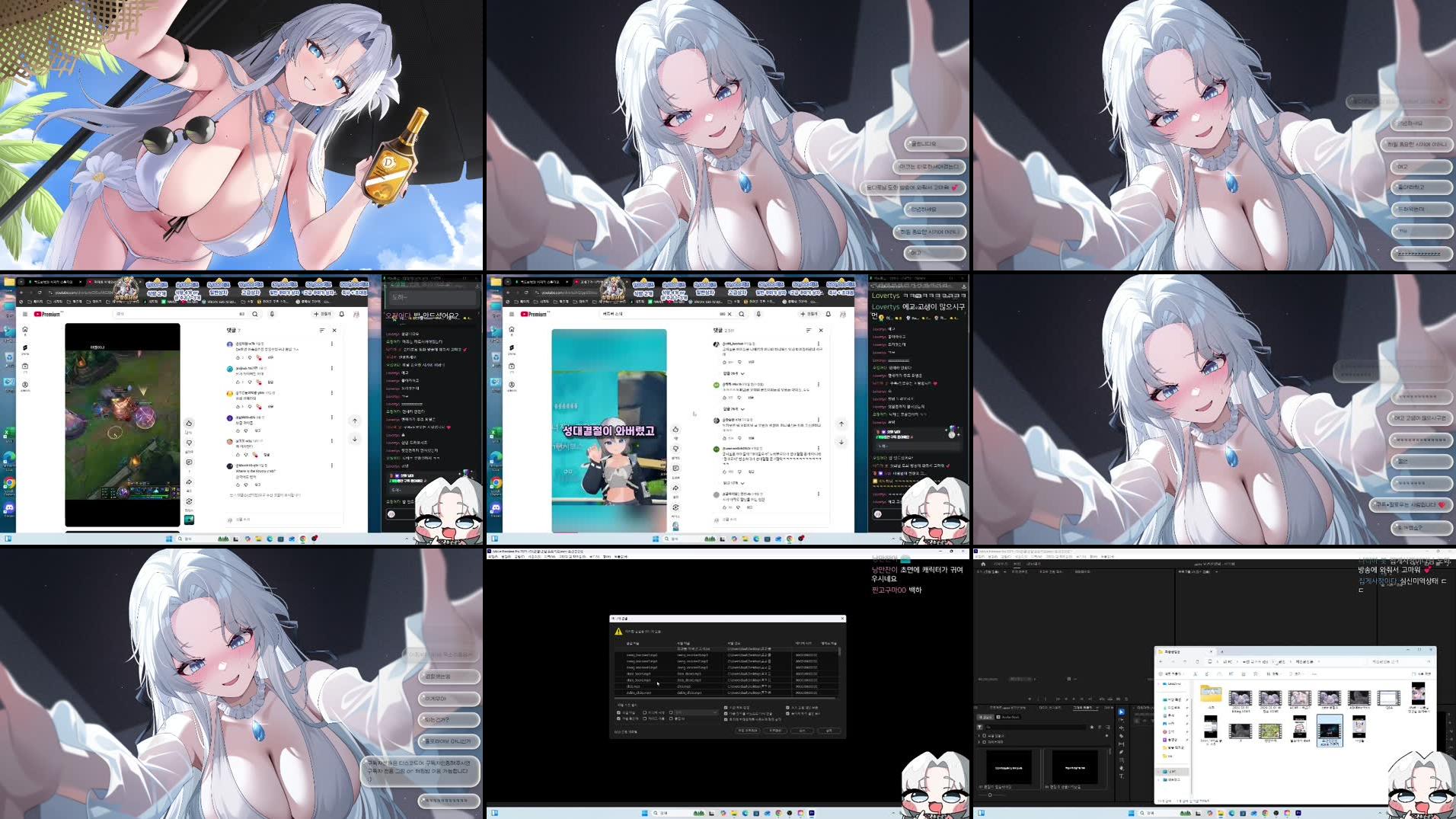Click Premiere project panel thumbnail zoom slider
The height and width of the screenshot is (819, 1456).
tap(990, 795)
